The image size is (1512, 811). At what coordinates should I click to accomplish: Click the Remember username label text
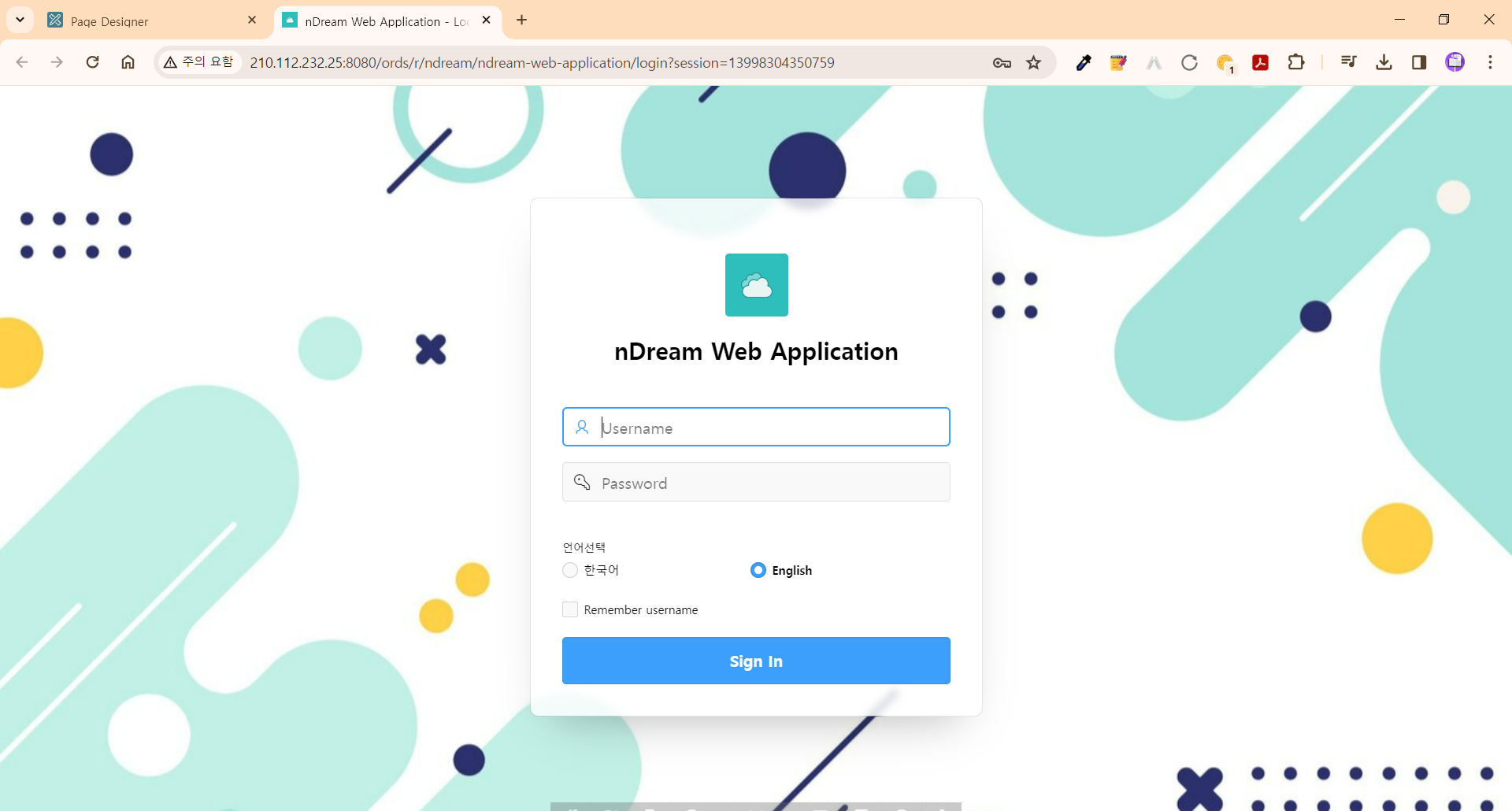click(641, 610)
